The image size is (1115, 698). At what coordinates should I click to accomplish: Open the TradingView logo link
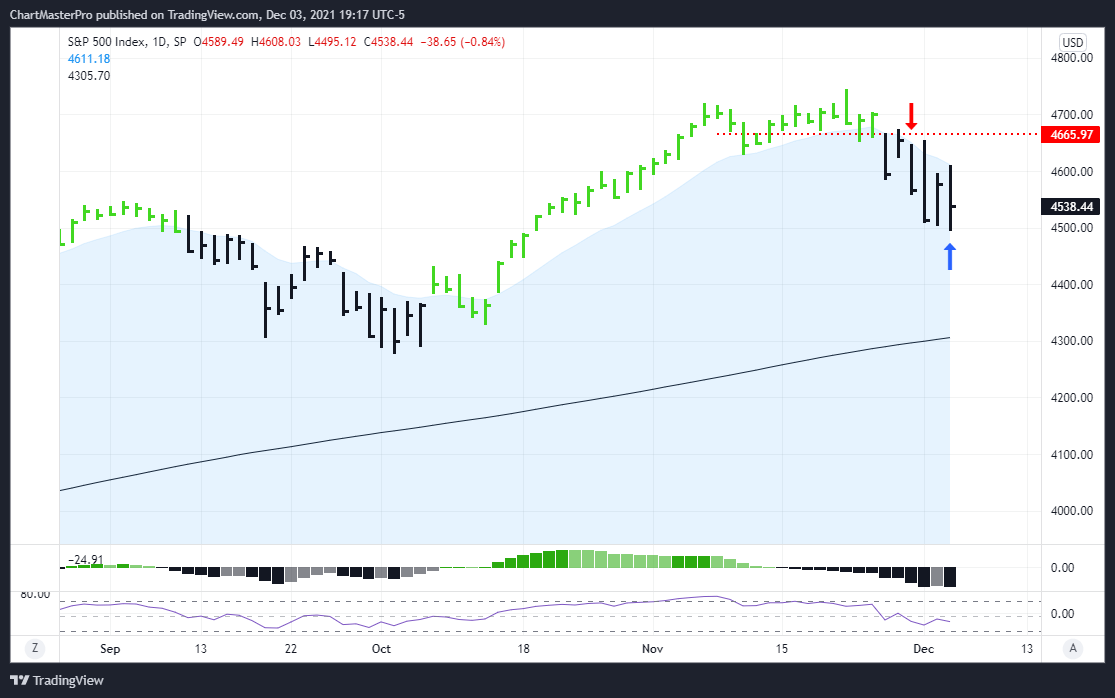point(57,680)
